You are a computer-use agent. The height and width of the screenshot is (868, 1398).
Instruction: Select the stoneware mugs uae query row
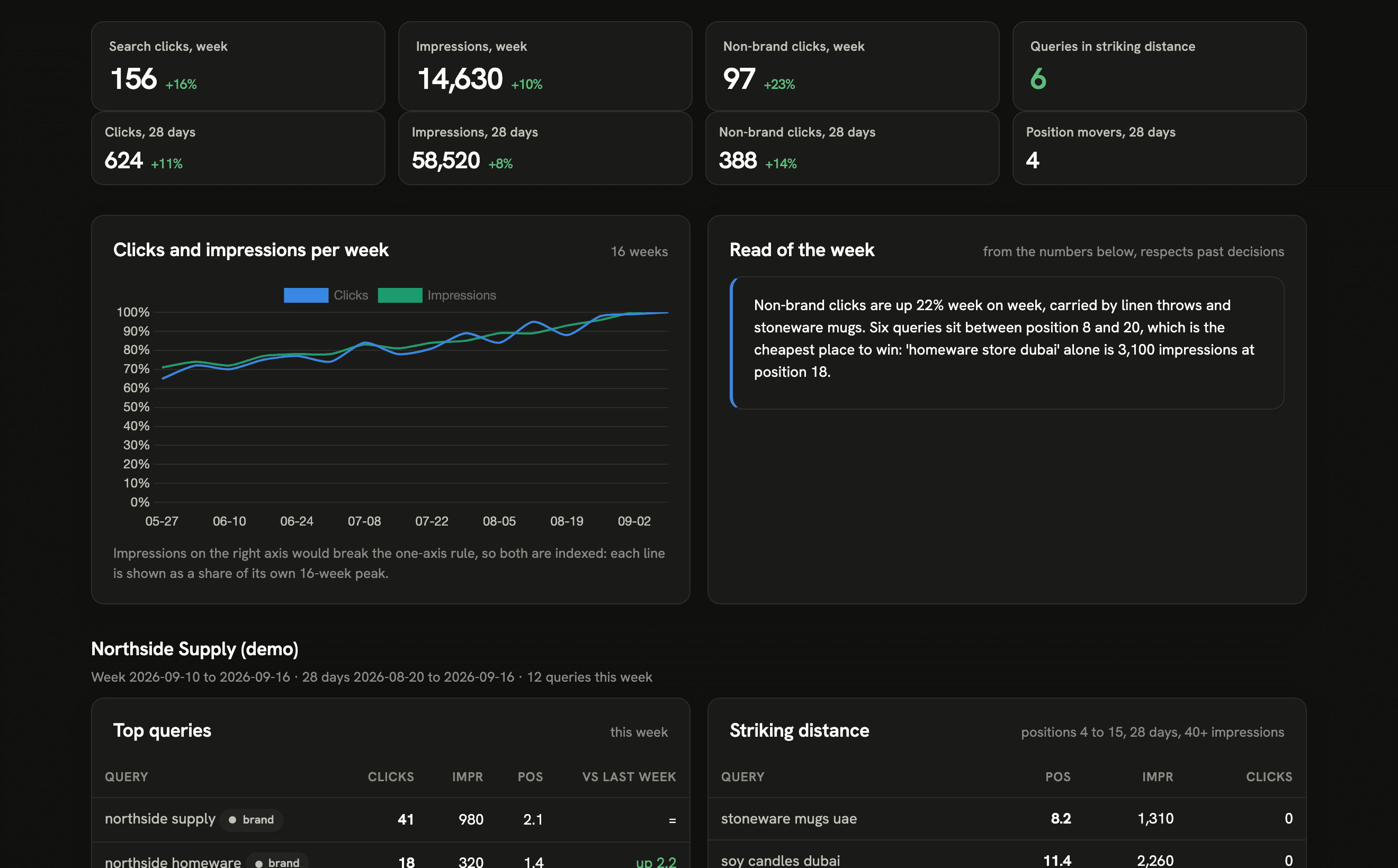pyautogui.click(x=1007, y=819)
